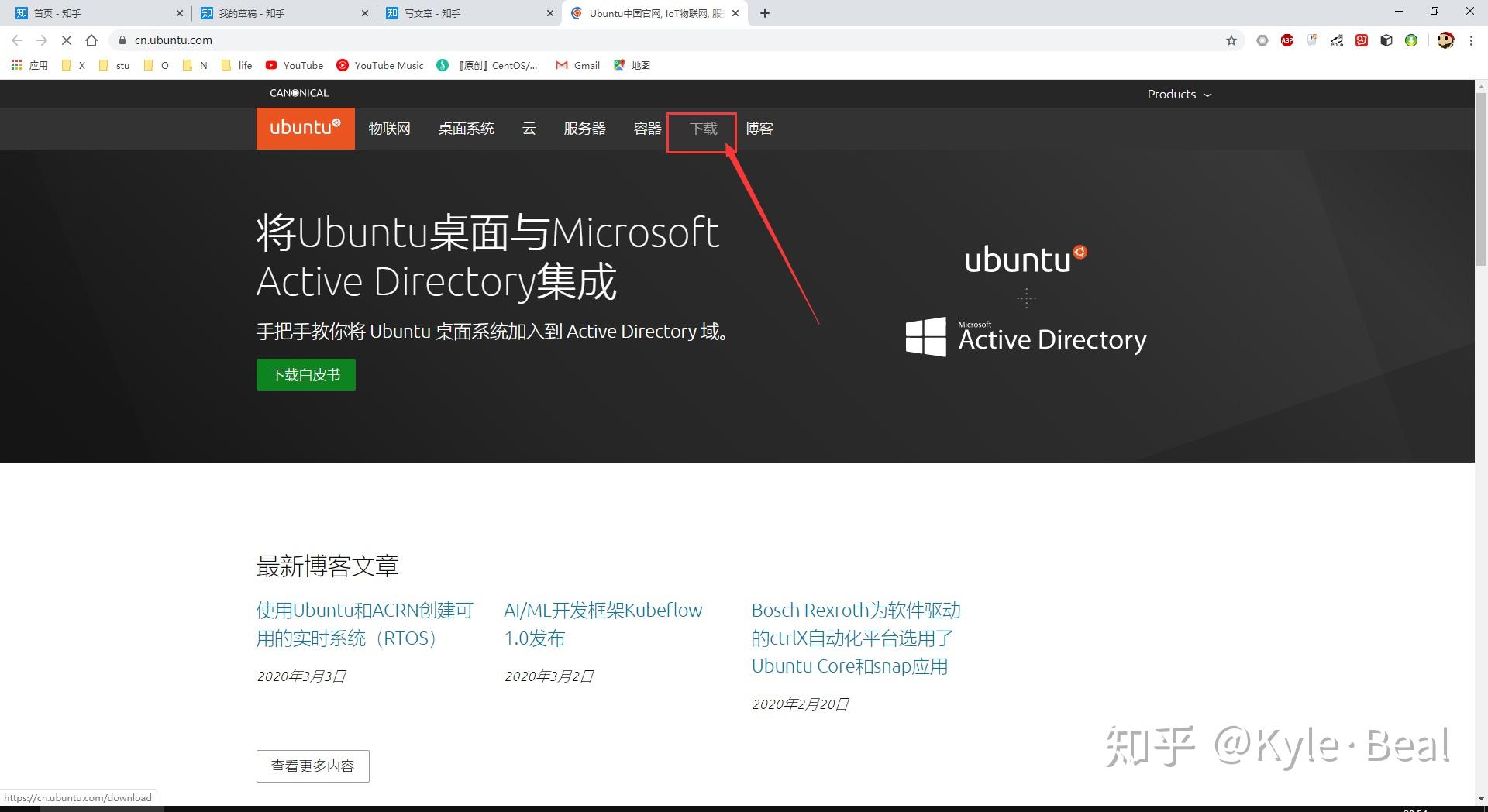
Task: Expand the Products dropdown
Action: pyautogui.click(x=1178, y=94)
